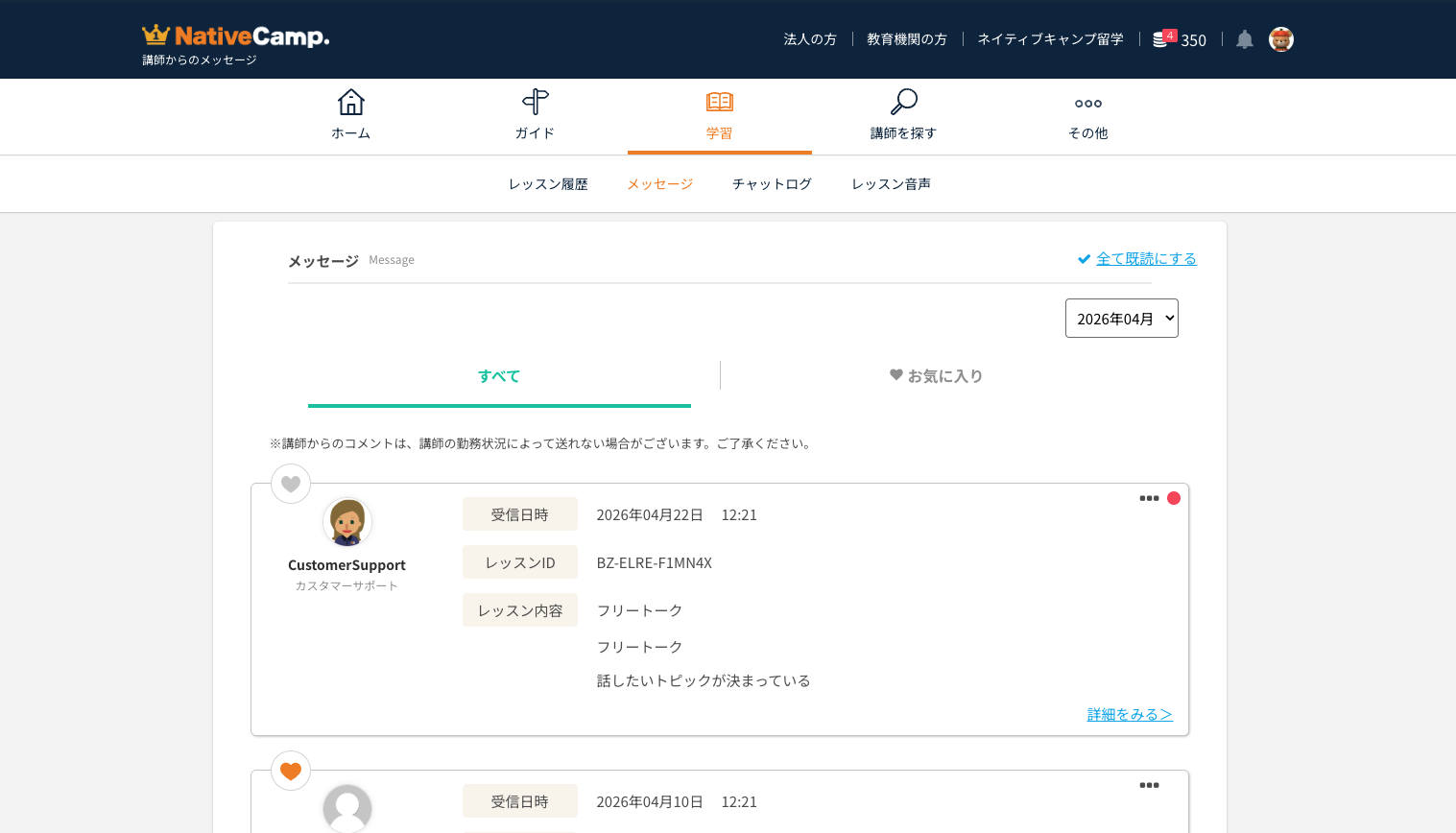Select the Learning (学習) book icon
1456x833 pixels.
tap(720, 102)
